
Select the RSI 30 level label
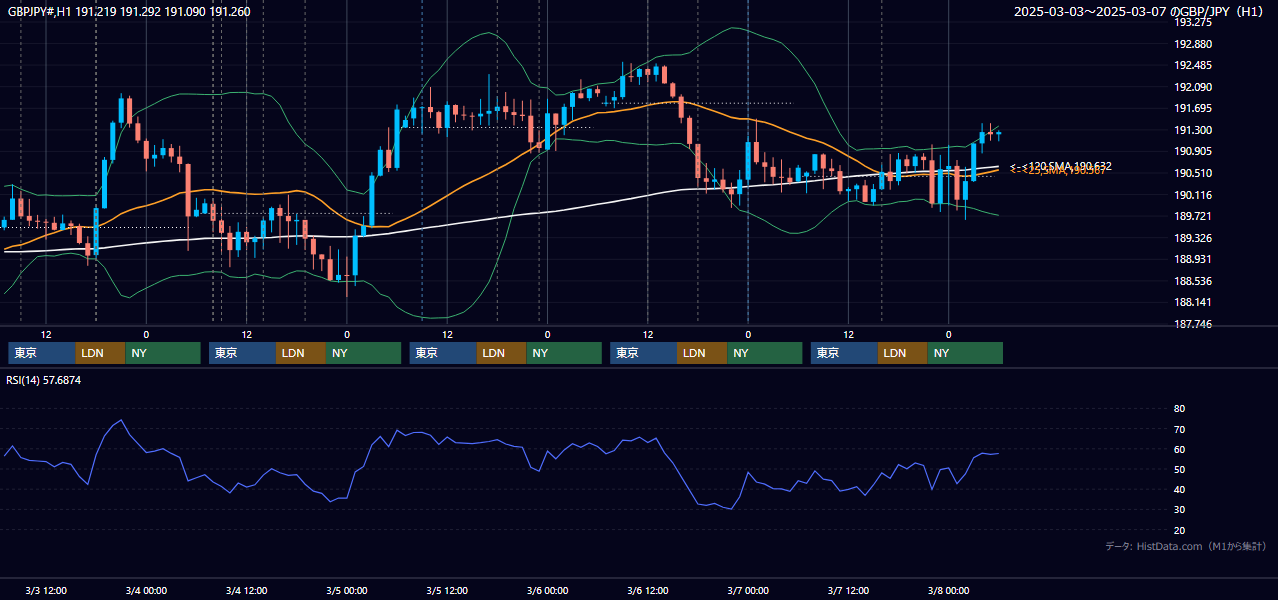click(x=1179, y=509)
